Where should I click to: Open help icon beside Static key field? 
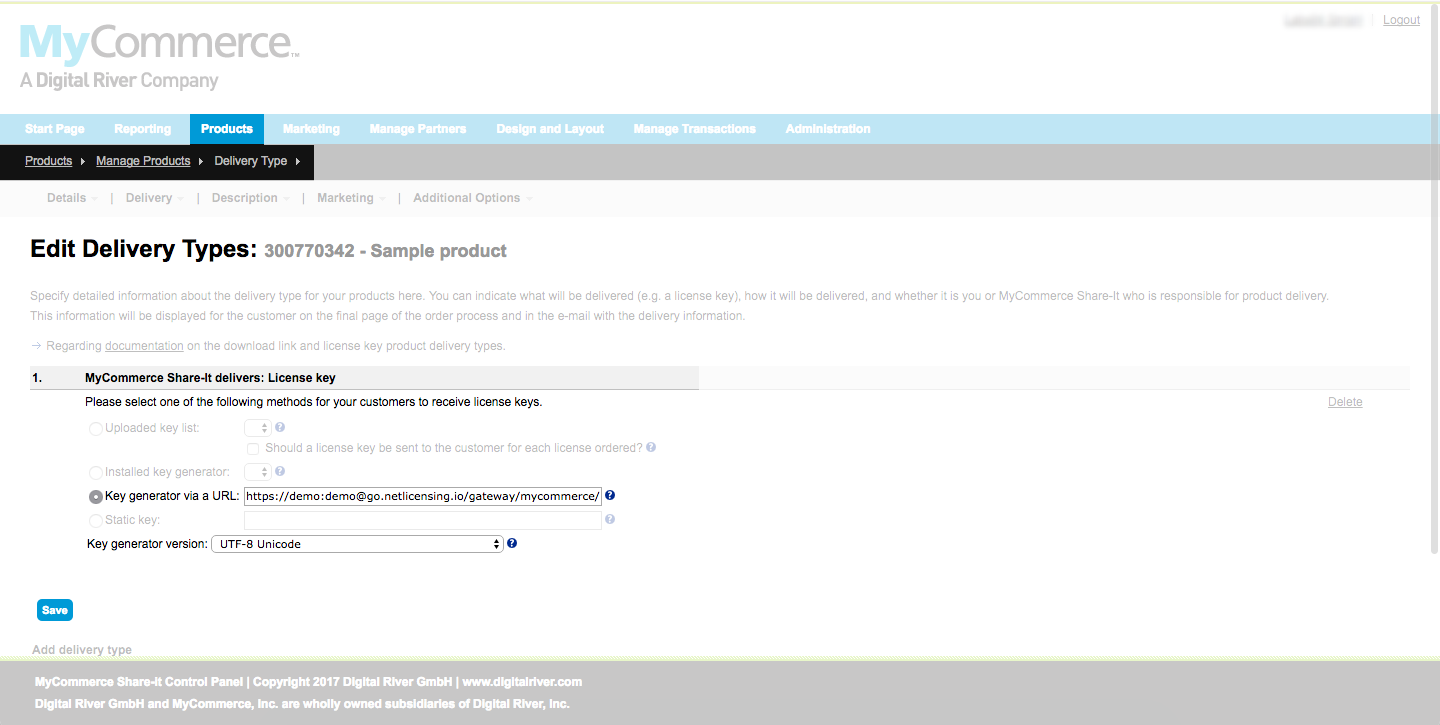pos(610,519)
